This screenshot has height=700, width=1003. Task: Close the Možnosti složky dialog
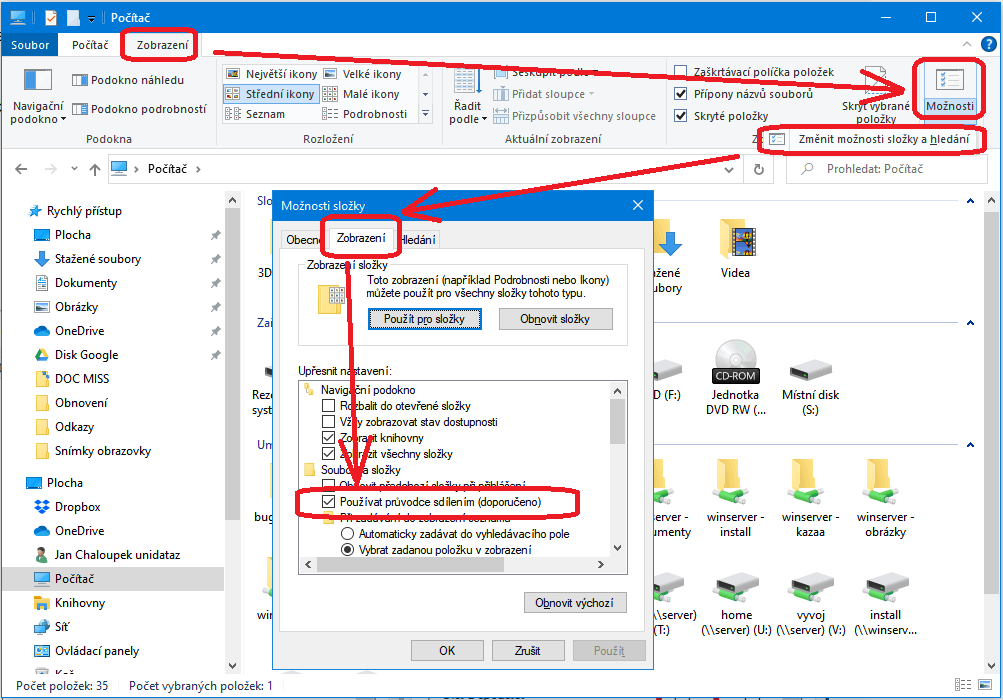[x=638, y=205]
